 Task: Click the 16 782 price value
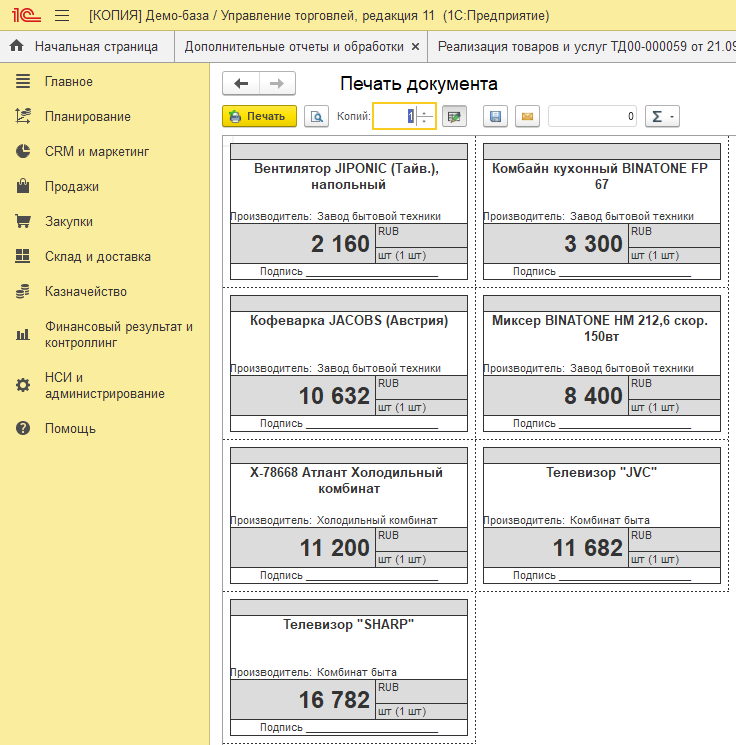click(334, 700)
